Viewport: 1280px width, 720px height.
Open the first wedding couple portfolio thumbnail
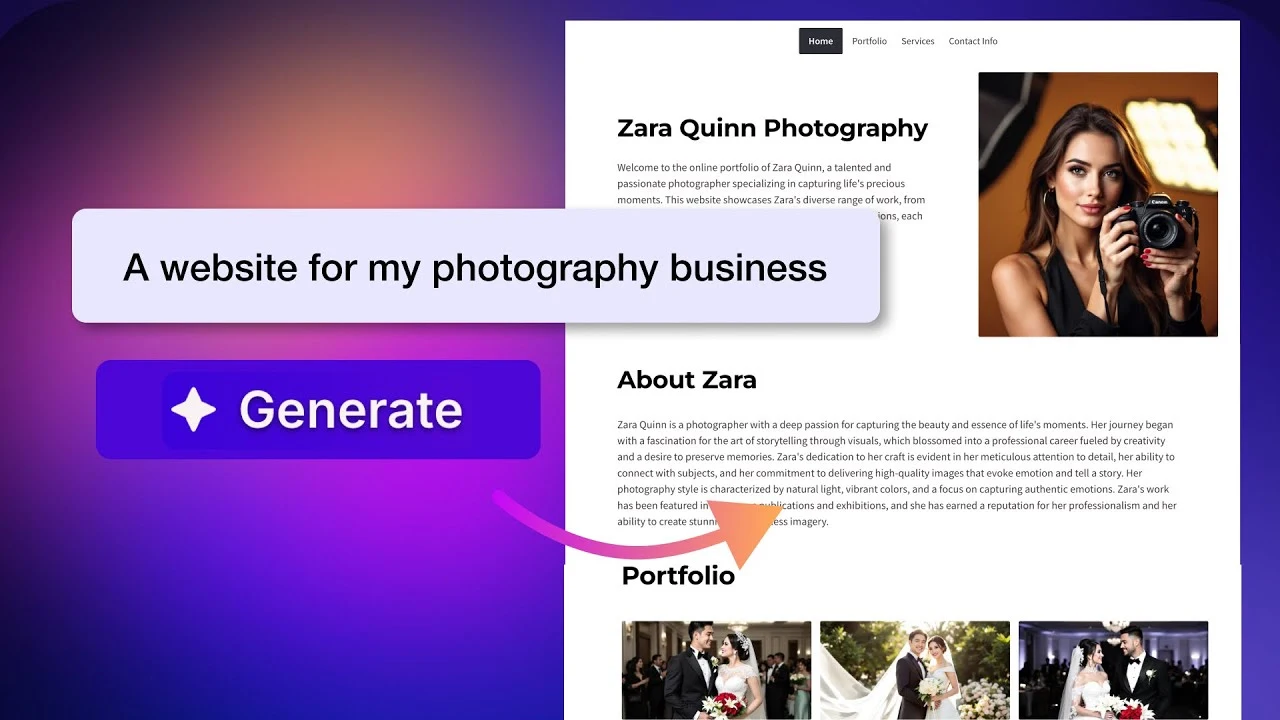716,669
